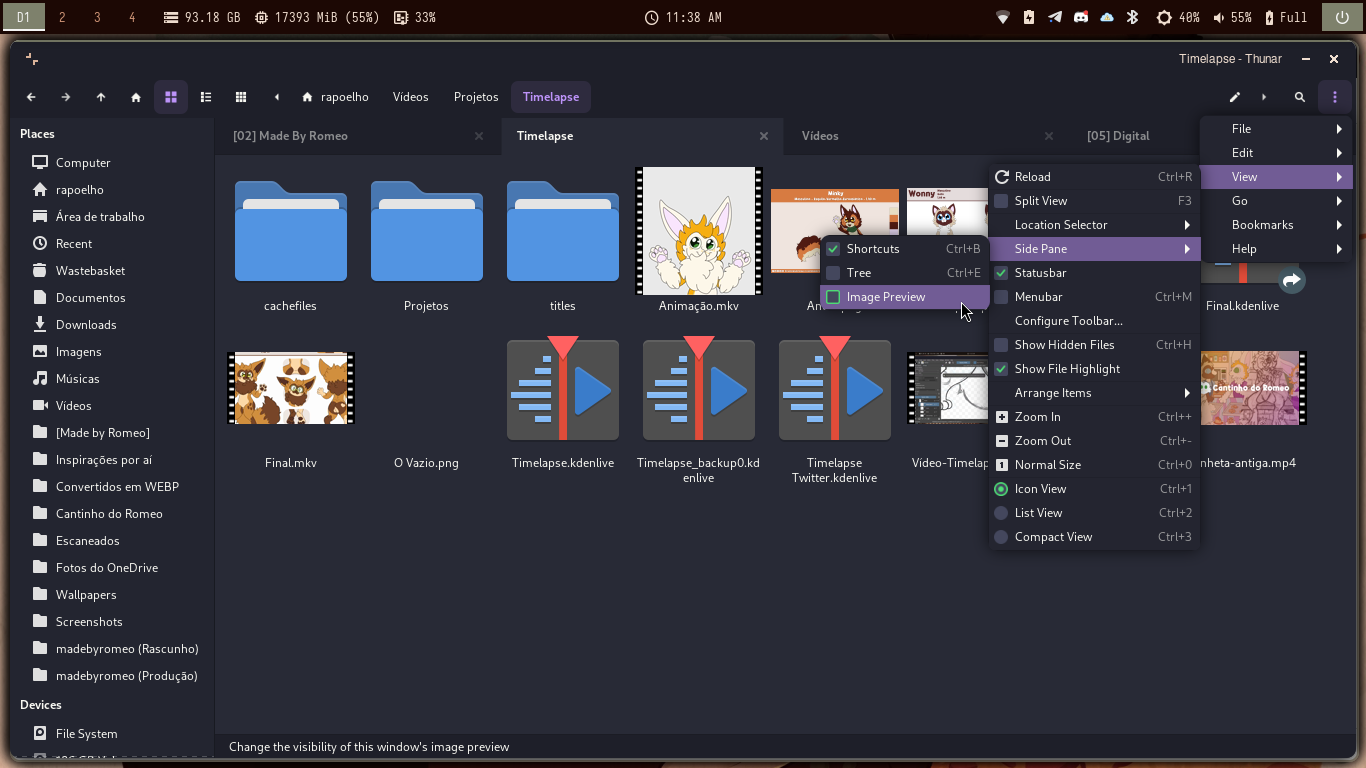The height and width of the screenshot is (768, 1366).
Task: Select compact view toolbar icon
Action: (x=241, y=97)
